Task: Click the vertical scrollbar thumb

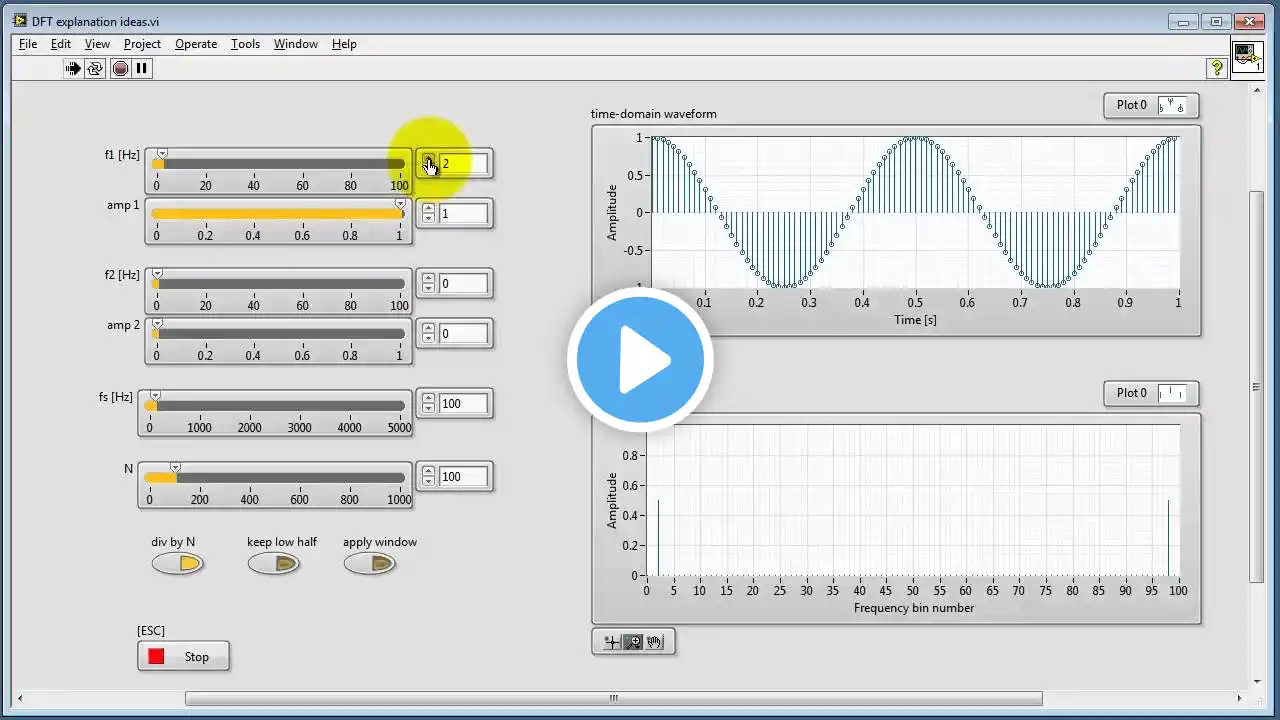Action: pos(1257,387)
